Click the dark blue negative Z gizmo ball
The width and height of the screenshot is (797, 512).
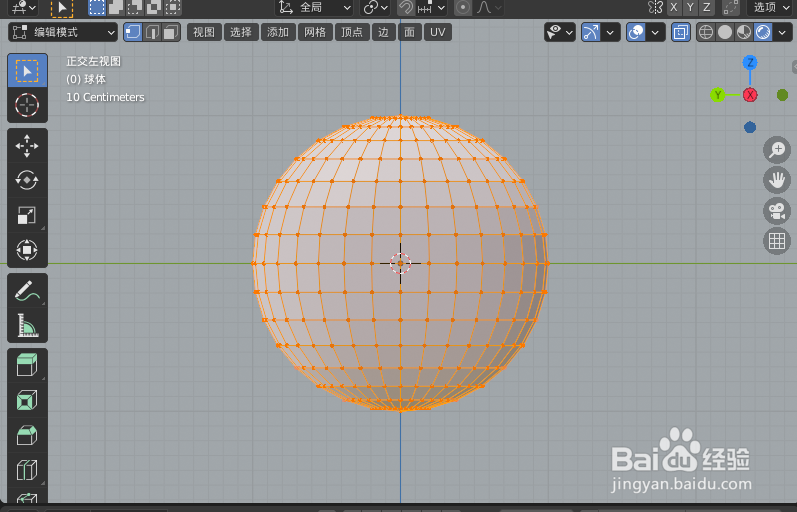pos(750,127)
